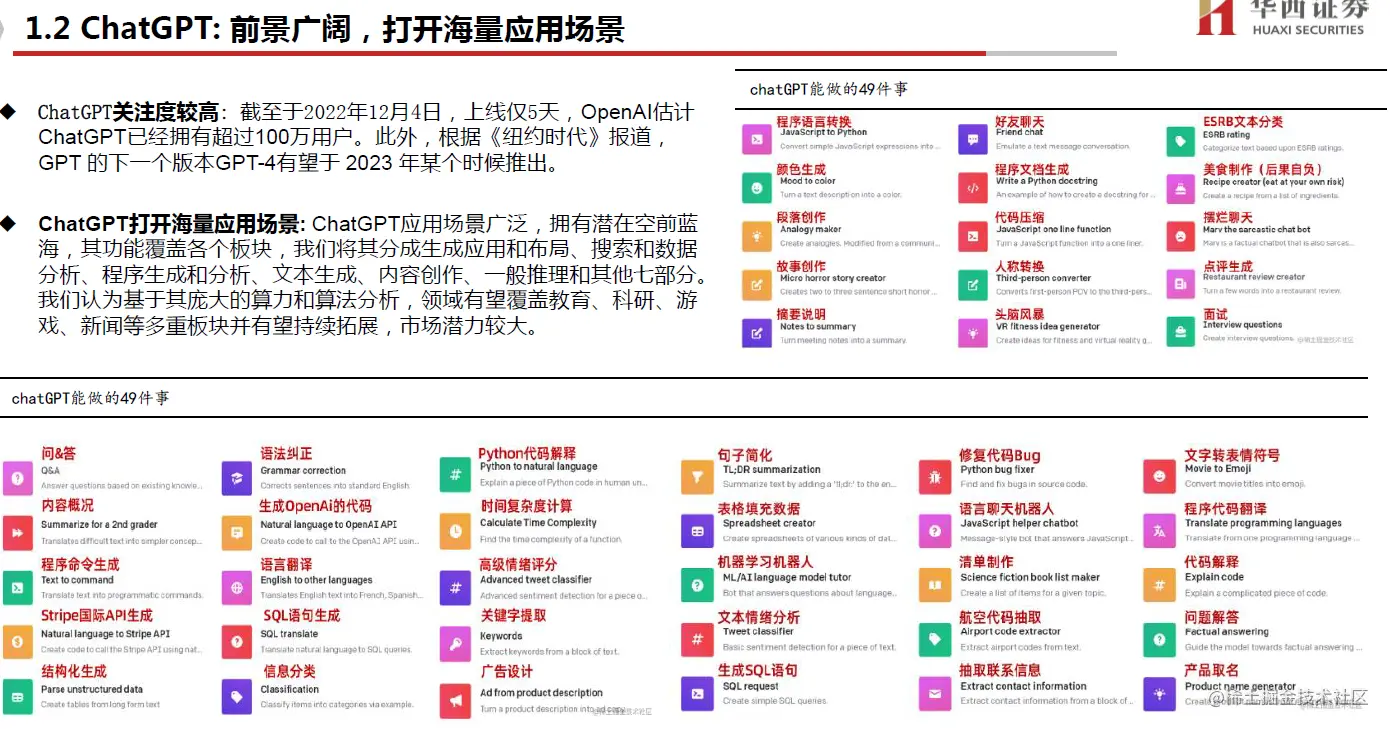This screenshot has height=729, width=1390.
Task: Click the Python to natural language hash icon
Action: pyautogui.click(x=456, y=475)
